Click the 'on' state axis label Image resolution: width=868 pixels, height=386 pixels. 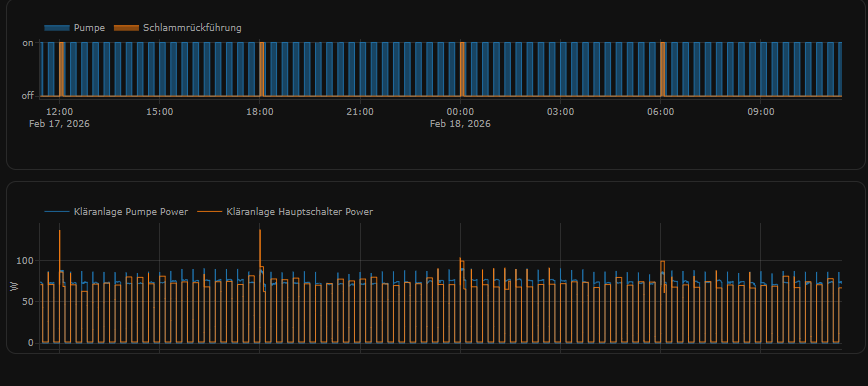28,43
